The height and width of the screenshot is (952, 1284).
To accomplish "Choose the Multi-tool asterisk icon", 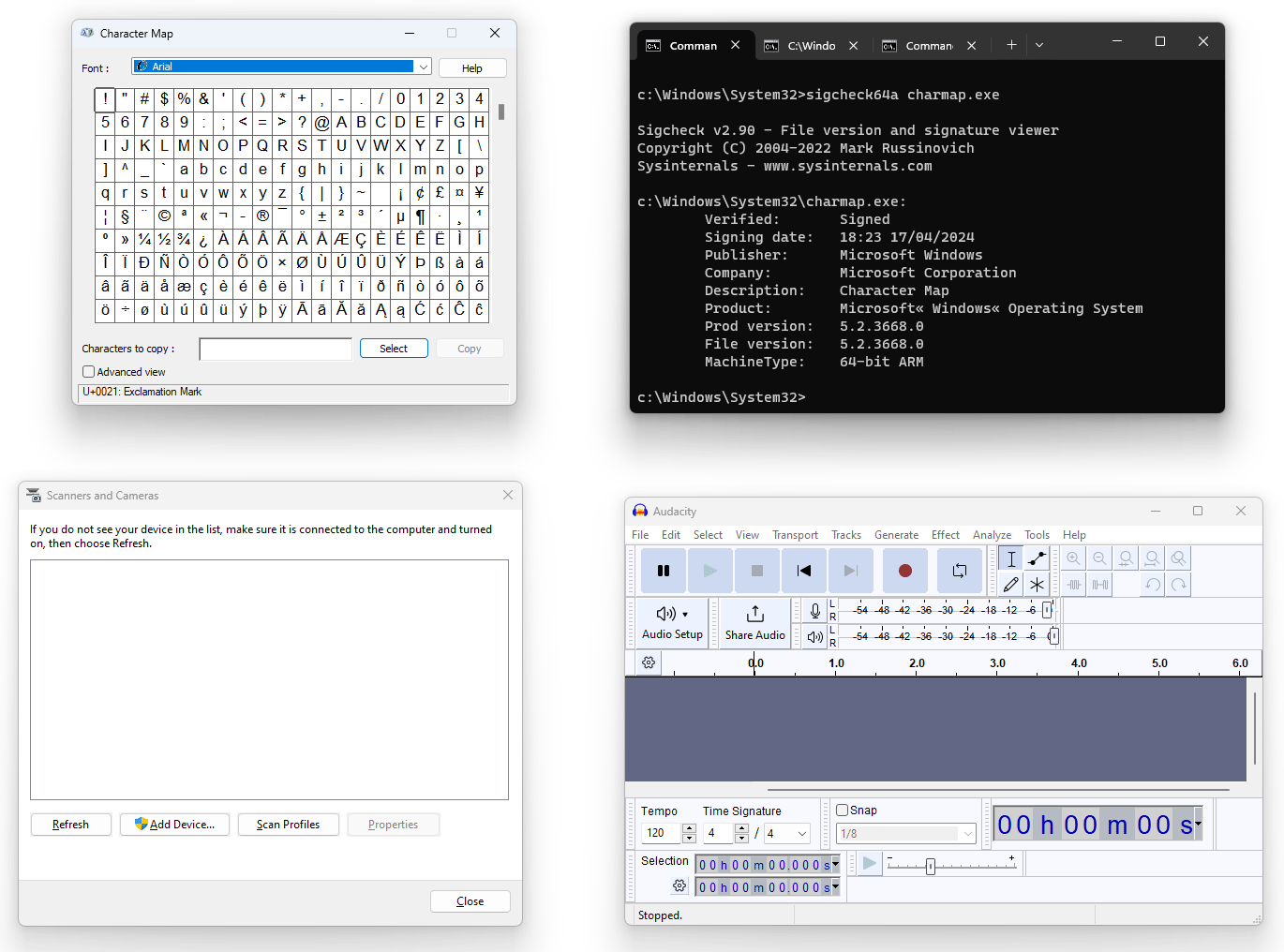I will [1037, 585].
